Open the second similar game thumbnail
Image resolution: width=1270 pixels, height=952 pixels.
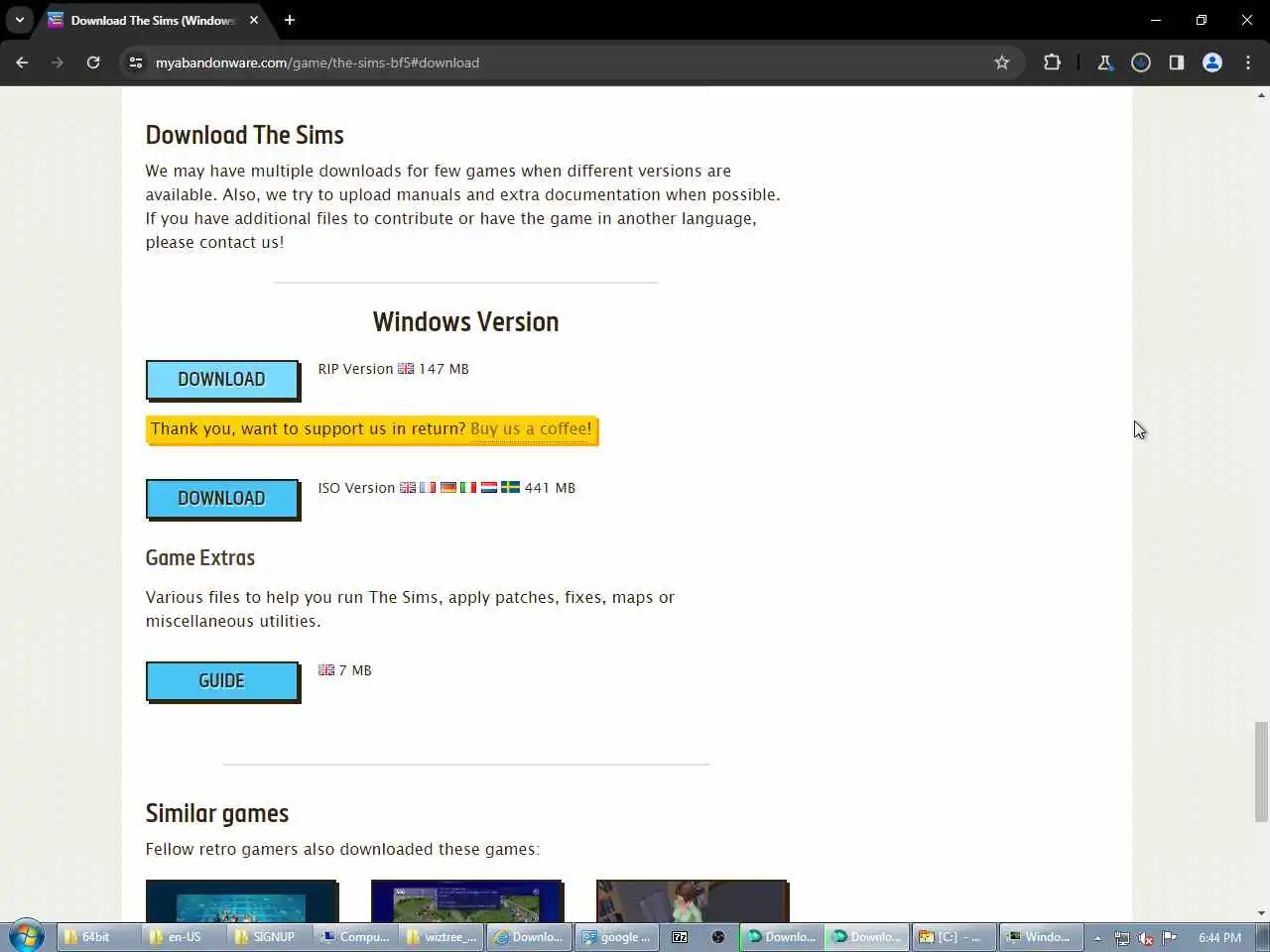[467, 900]
